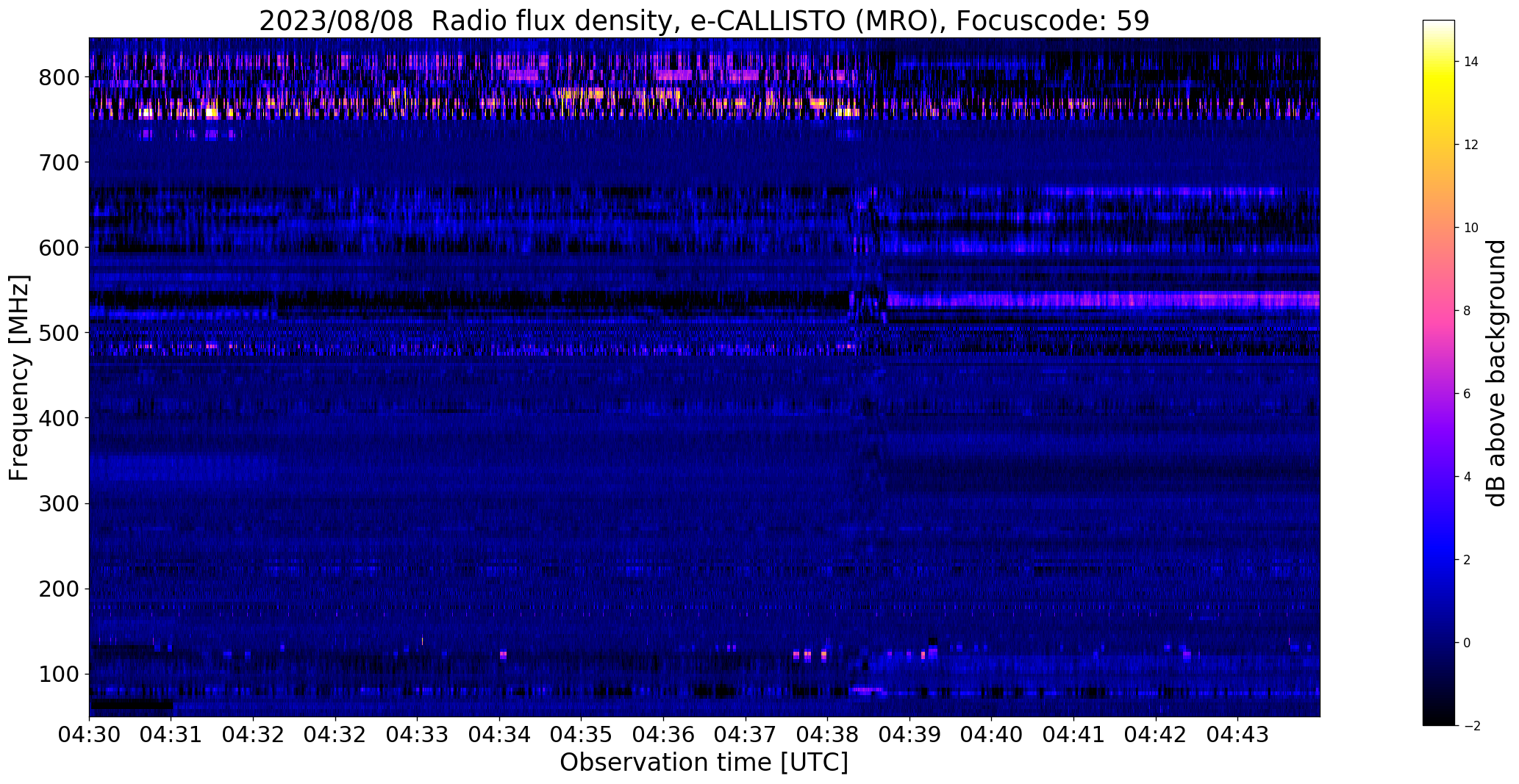Click the Frequency [MHz] axis label
Screen dimensions: 1519x784
click(x=19, y=378)
